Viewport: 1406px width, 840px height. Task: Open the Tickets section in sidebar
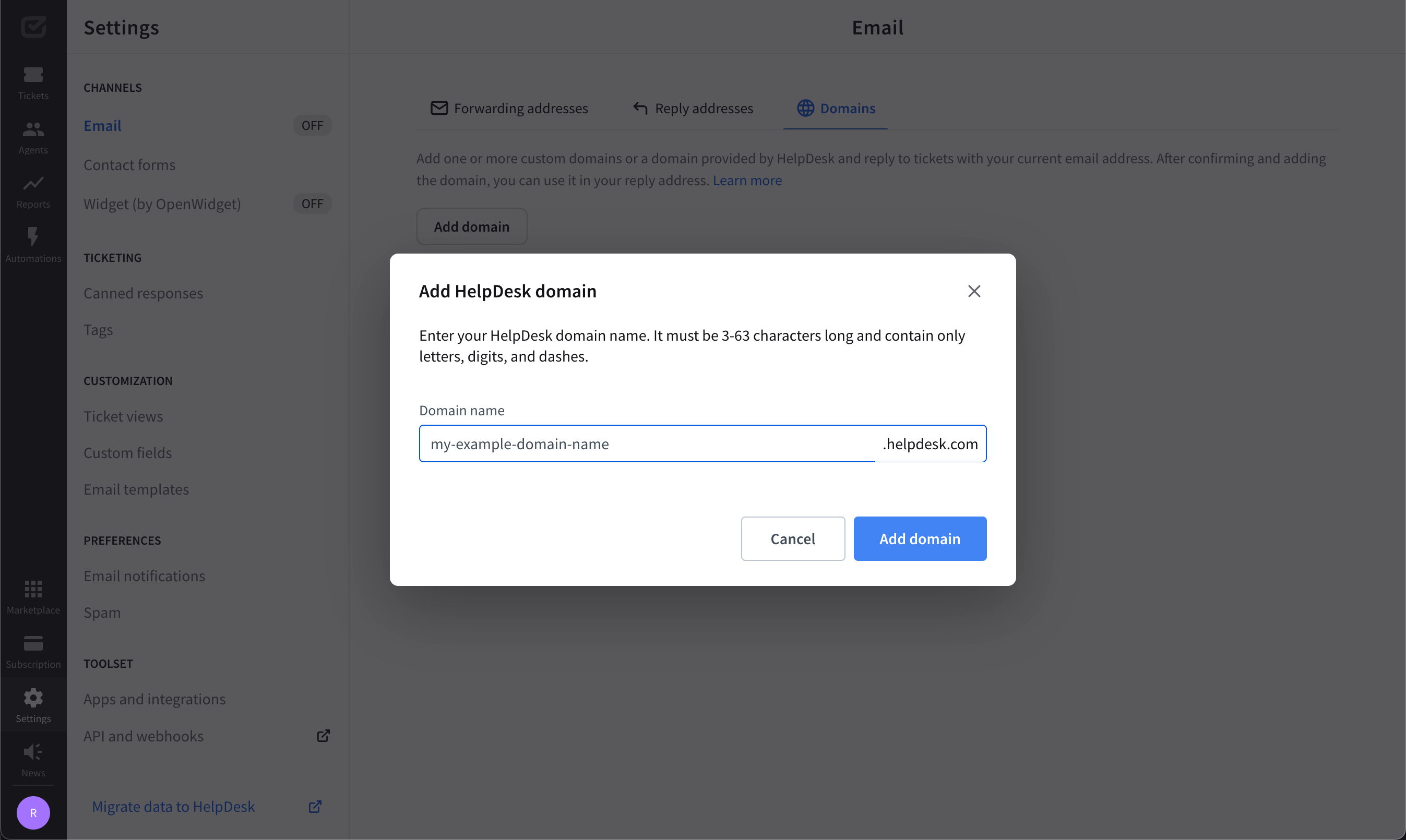click(33, 82)
